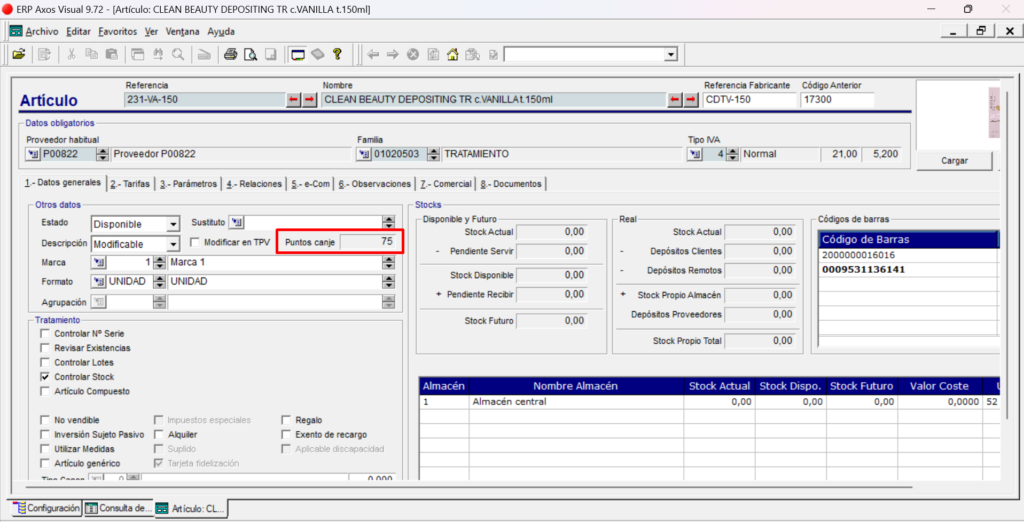
Task: Tick the Regalo checkbox
Action: pos(286,420)
